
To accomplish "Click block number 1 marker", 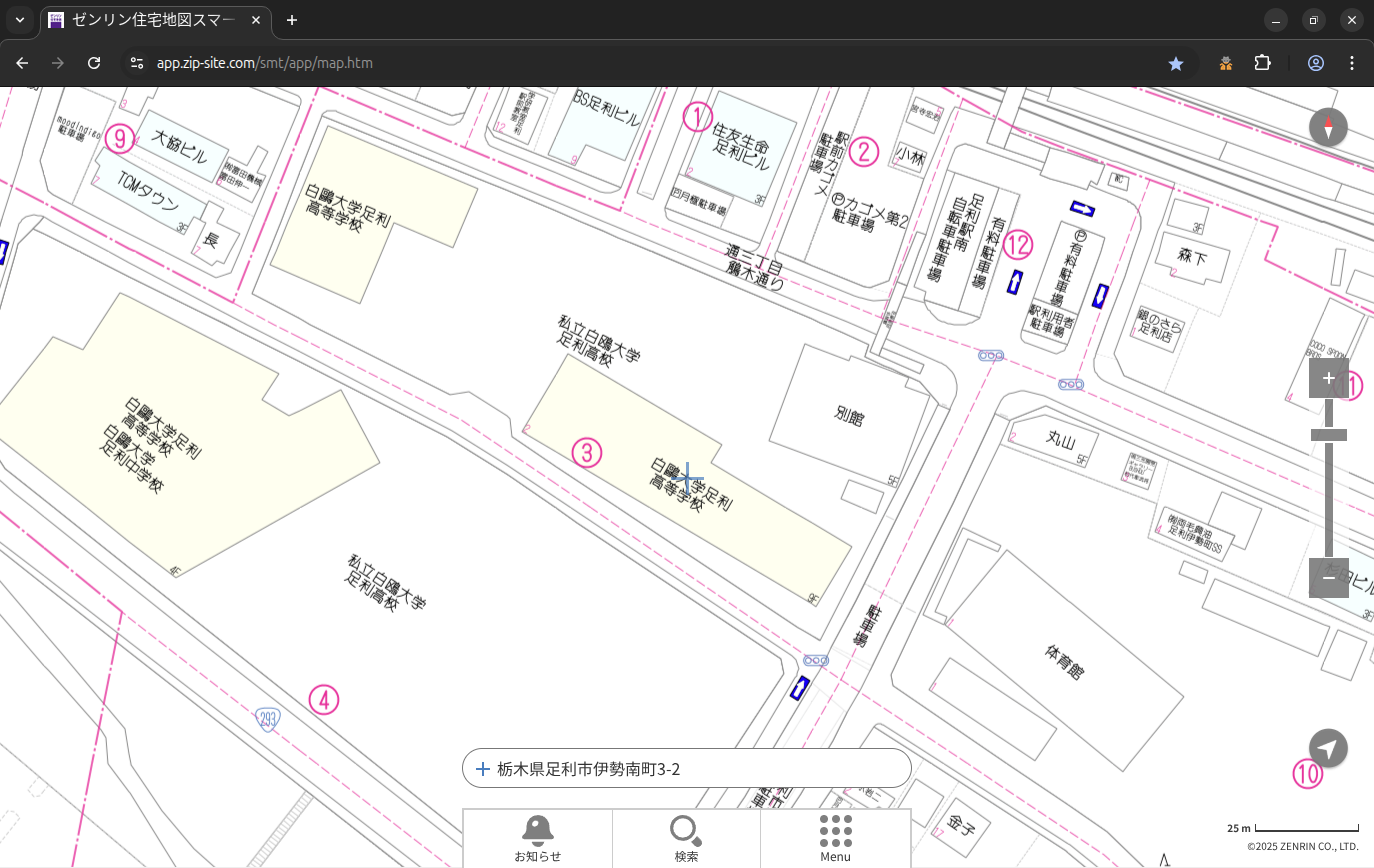I will pos(698,117).
